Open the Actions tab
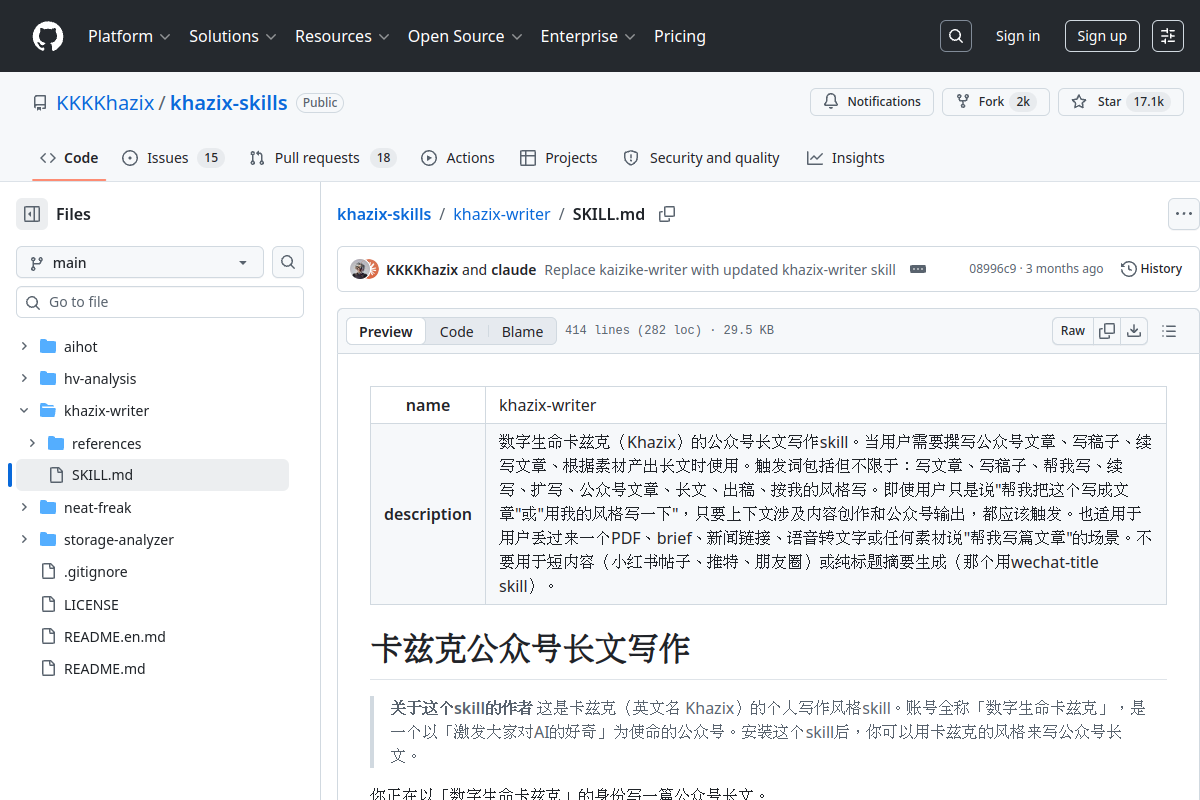1200x800 pixels. pos(458,158)
